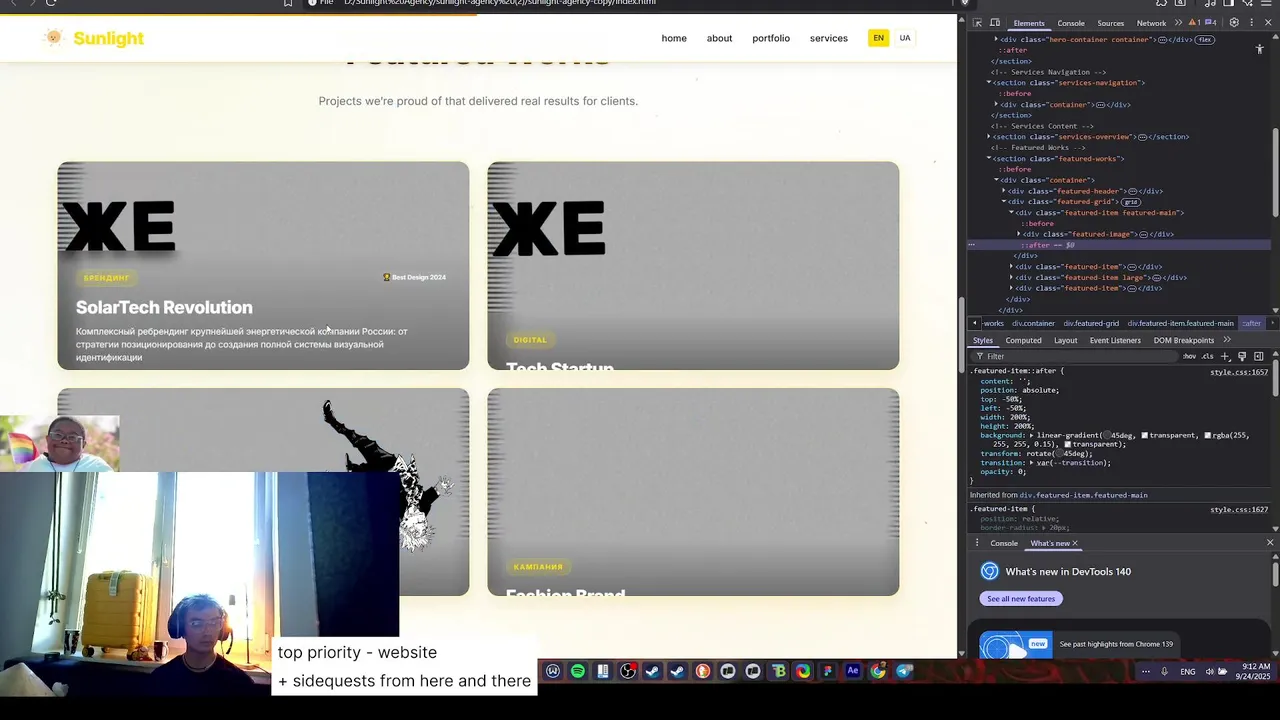The height and width of the screenshot is (720, 1280).
Task: Open the Event Listeners tab
Action: pos(1115,340)
